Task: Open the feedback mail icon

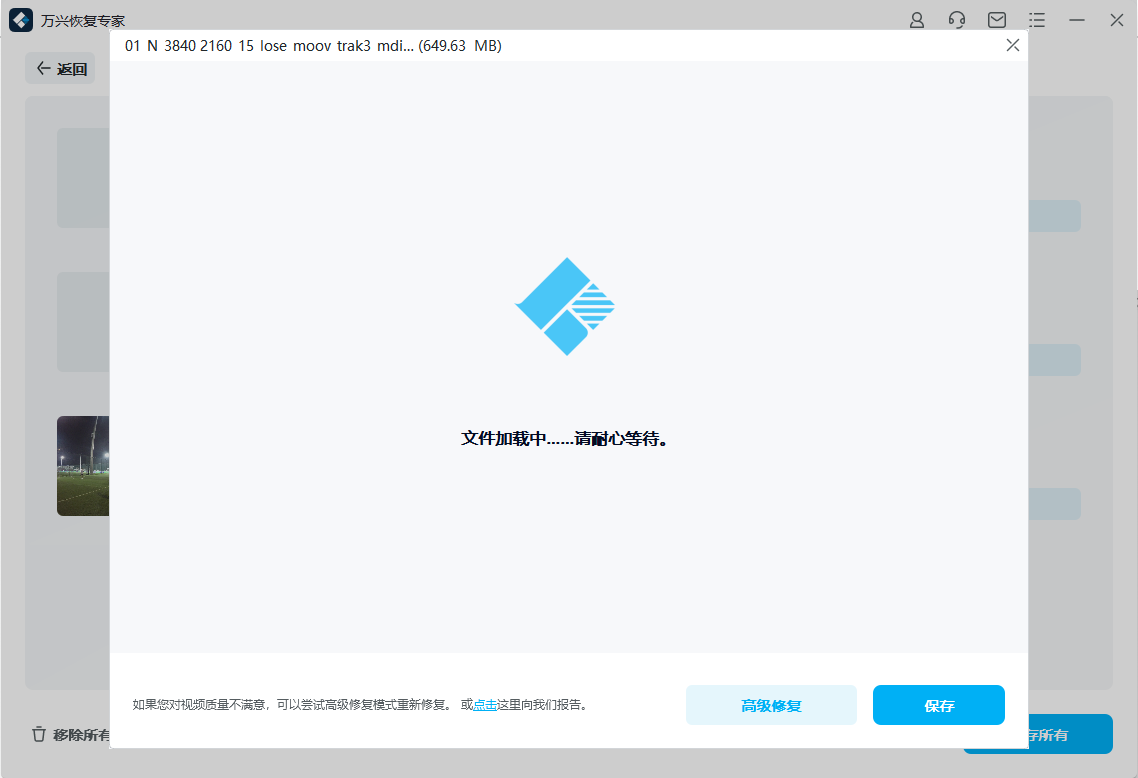Action: [x=996, y=20]
